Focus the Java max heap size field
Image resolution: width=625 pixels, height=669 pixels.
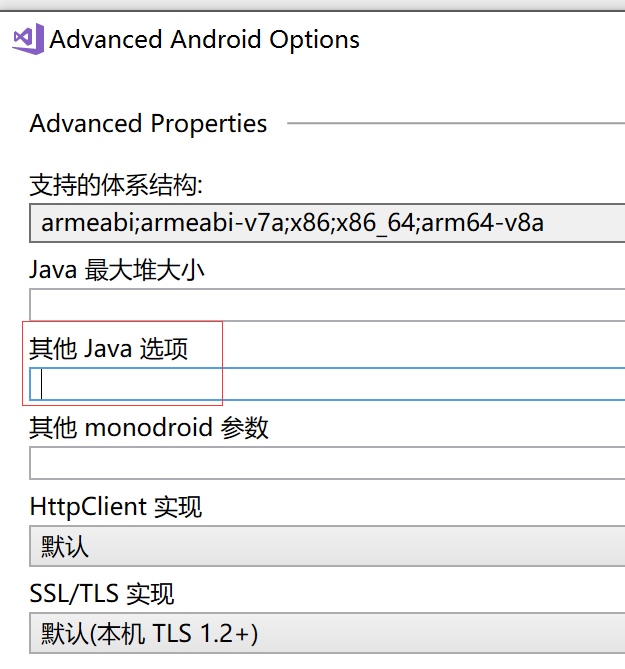point(327,304)
